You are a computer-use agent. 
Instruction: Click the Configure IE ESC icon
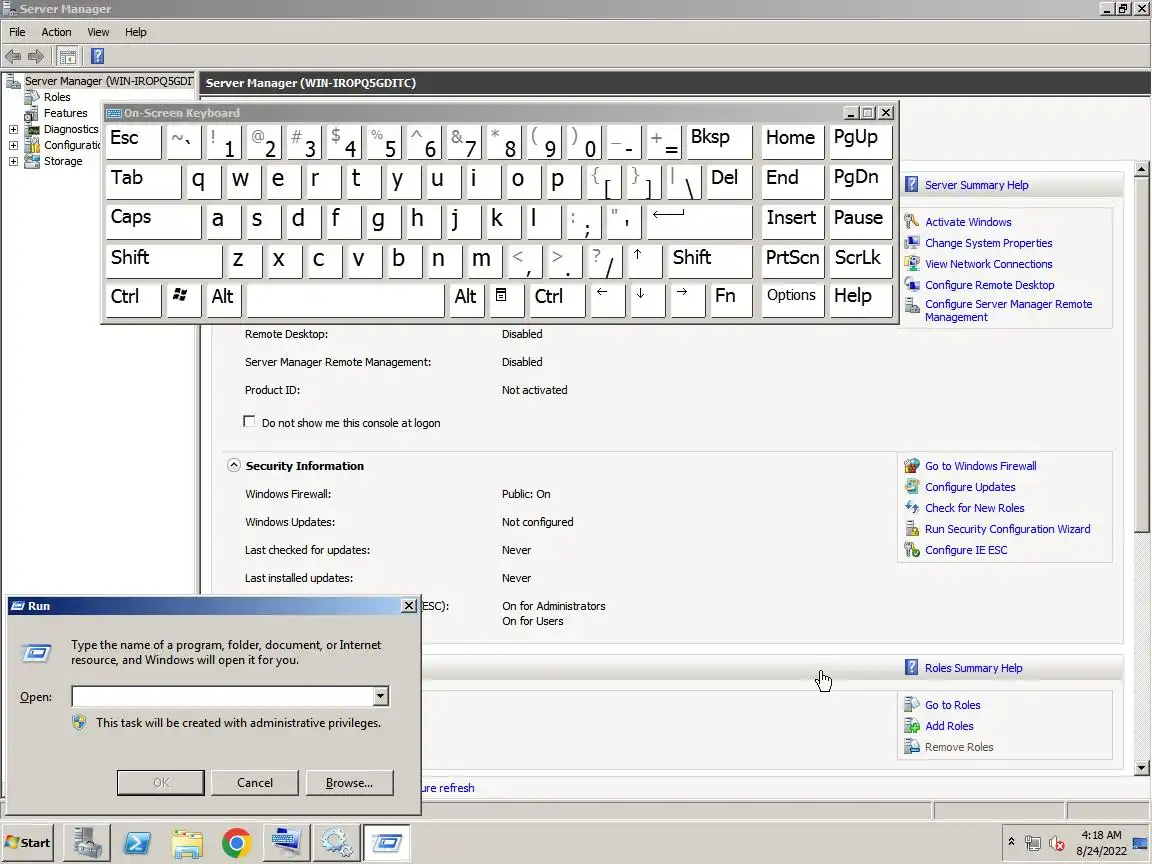pyautogui.click(x=912, y=550)
